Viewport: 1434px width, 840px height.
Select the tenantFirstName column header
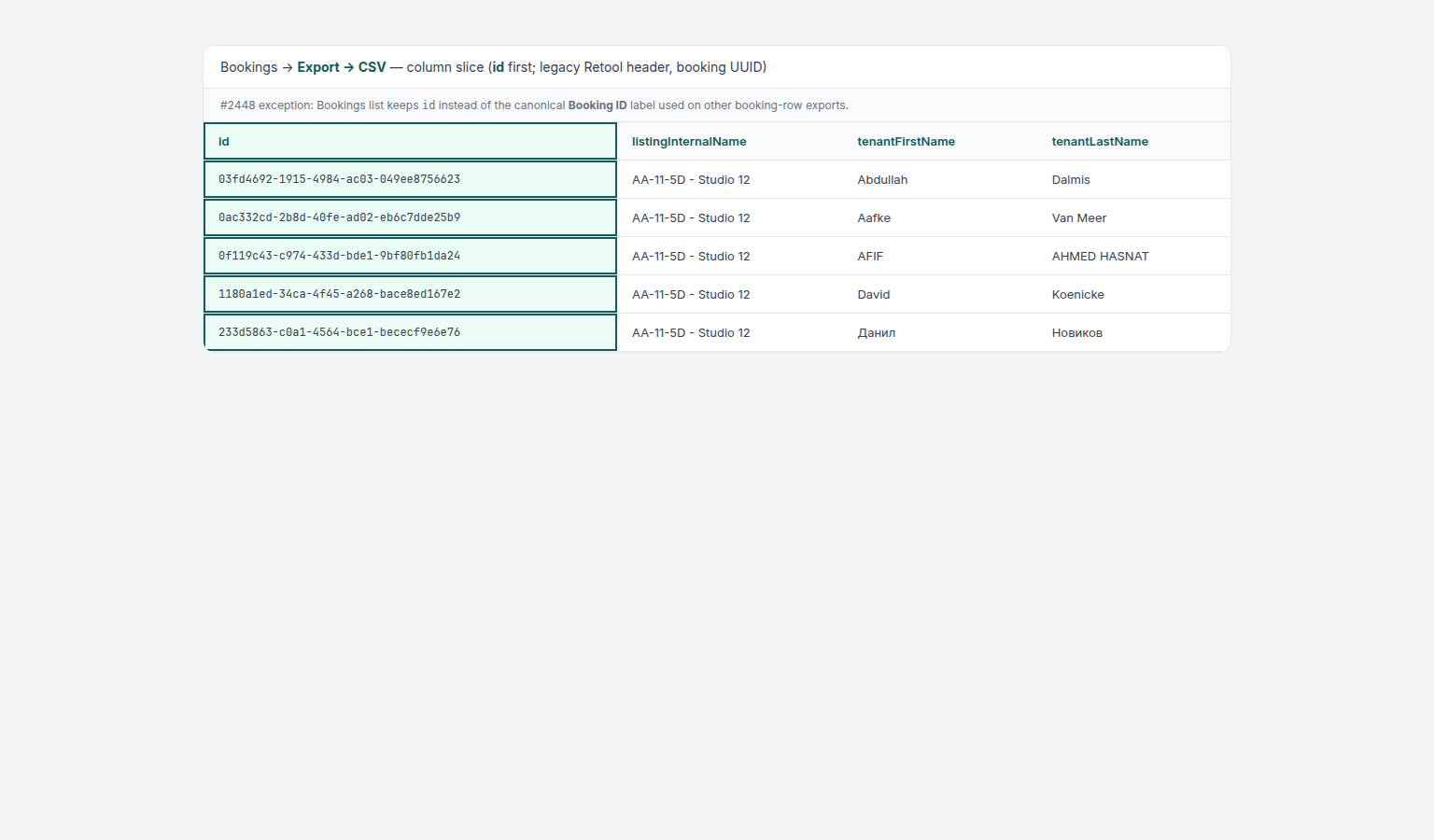coord(939,141)
